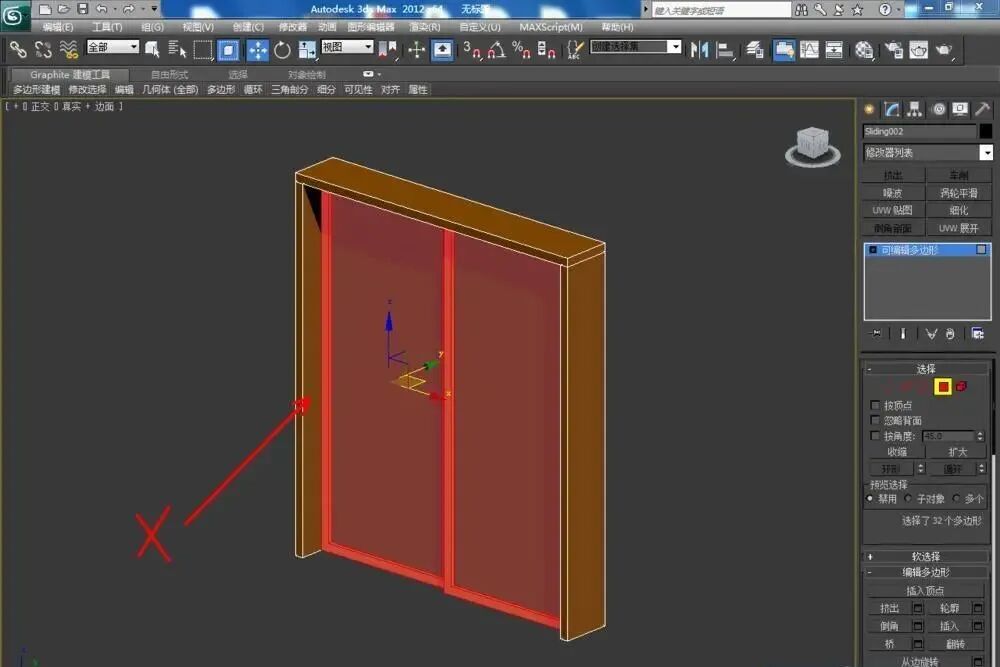The image size is (1000, 667).
Task: Select the Unlink Selection tool
Action: click(43, 50)
